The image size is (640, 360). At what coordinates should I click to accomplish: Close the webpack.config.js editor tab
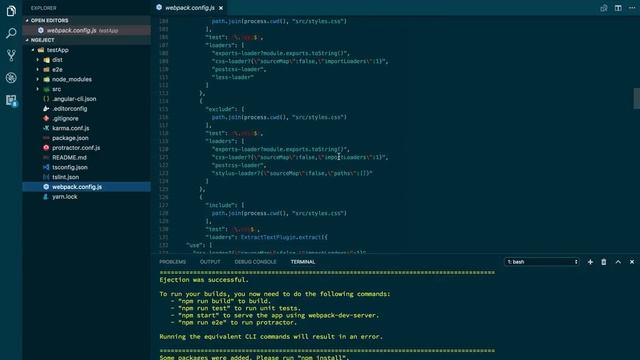pyautogui.click(x=221, y=8)
